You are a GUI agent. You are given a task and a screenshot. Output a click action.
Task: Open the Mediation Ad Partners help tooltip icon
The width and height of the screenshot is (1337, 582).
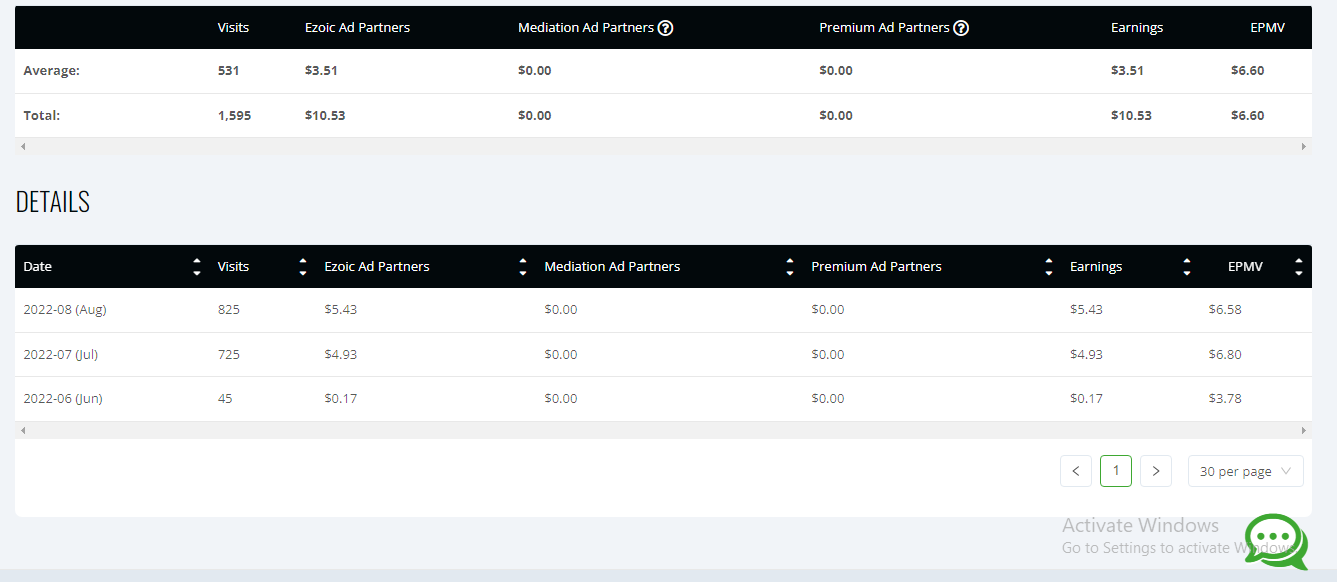point(666,28)
